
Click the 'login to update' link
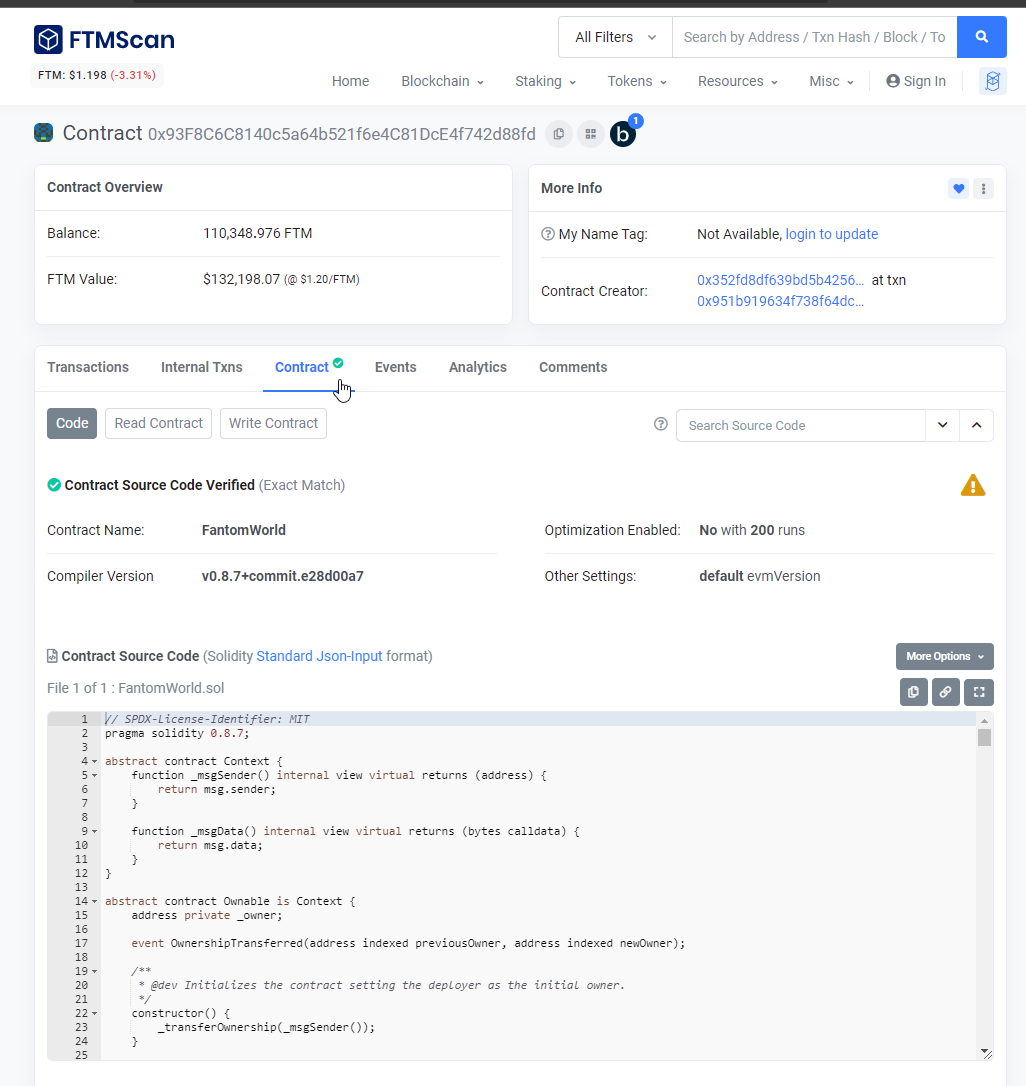[x=831, y=234]
